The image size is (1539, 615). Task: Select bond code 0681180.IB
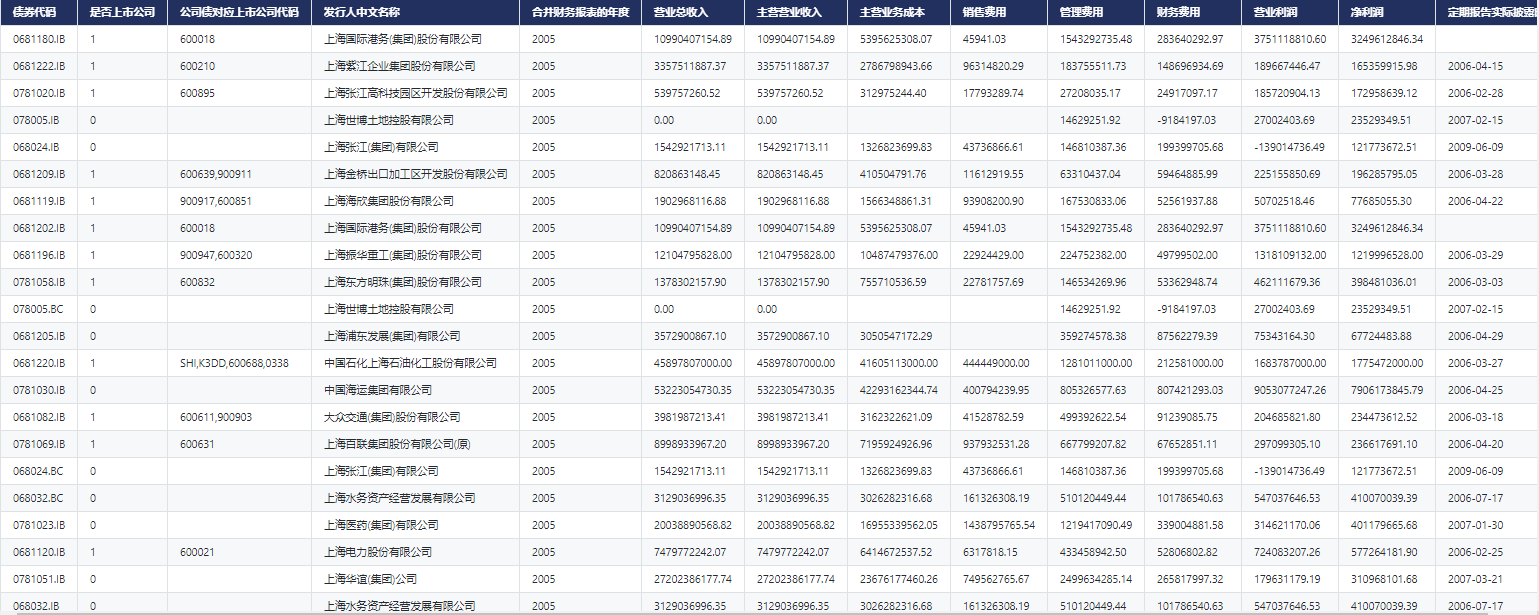point(39,39)
